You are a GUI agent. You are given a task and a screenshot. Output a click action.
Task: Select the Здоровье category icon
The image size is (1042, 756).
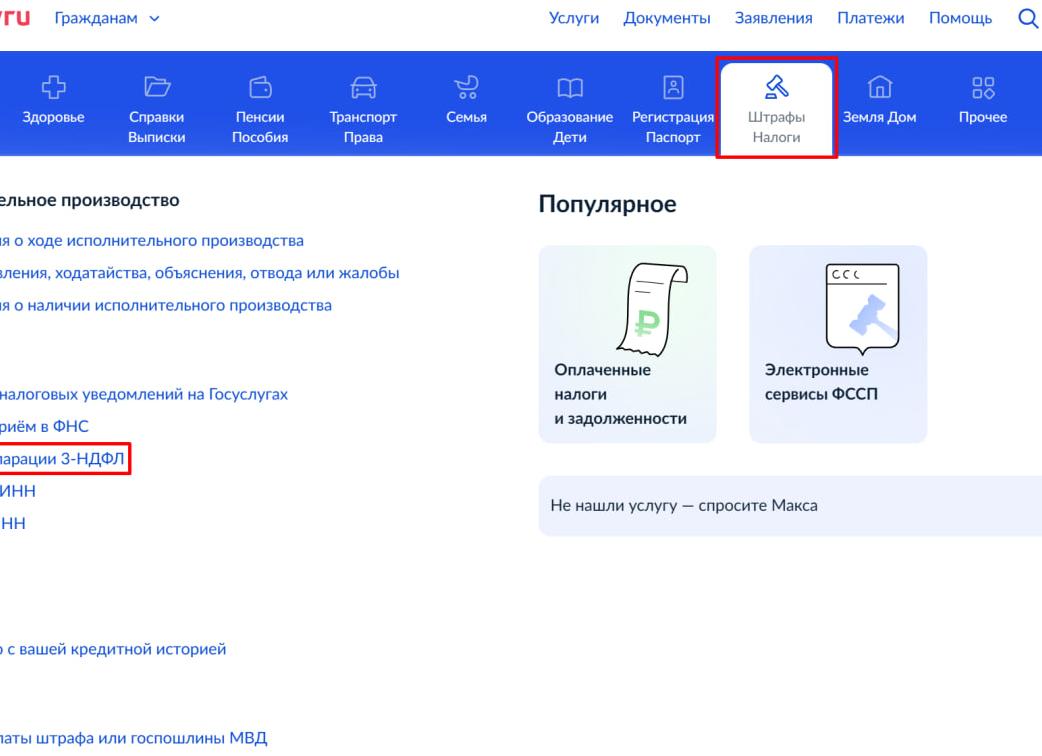[x=55, y=86]
